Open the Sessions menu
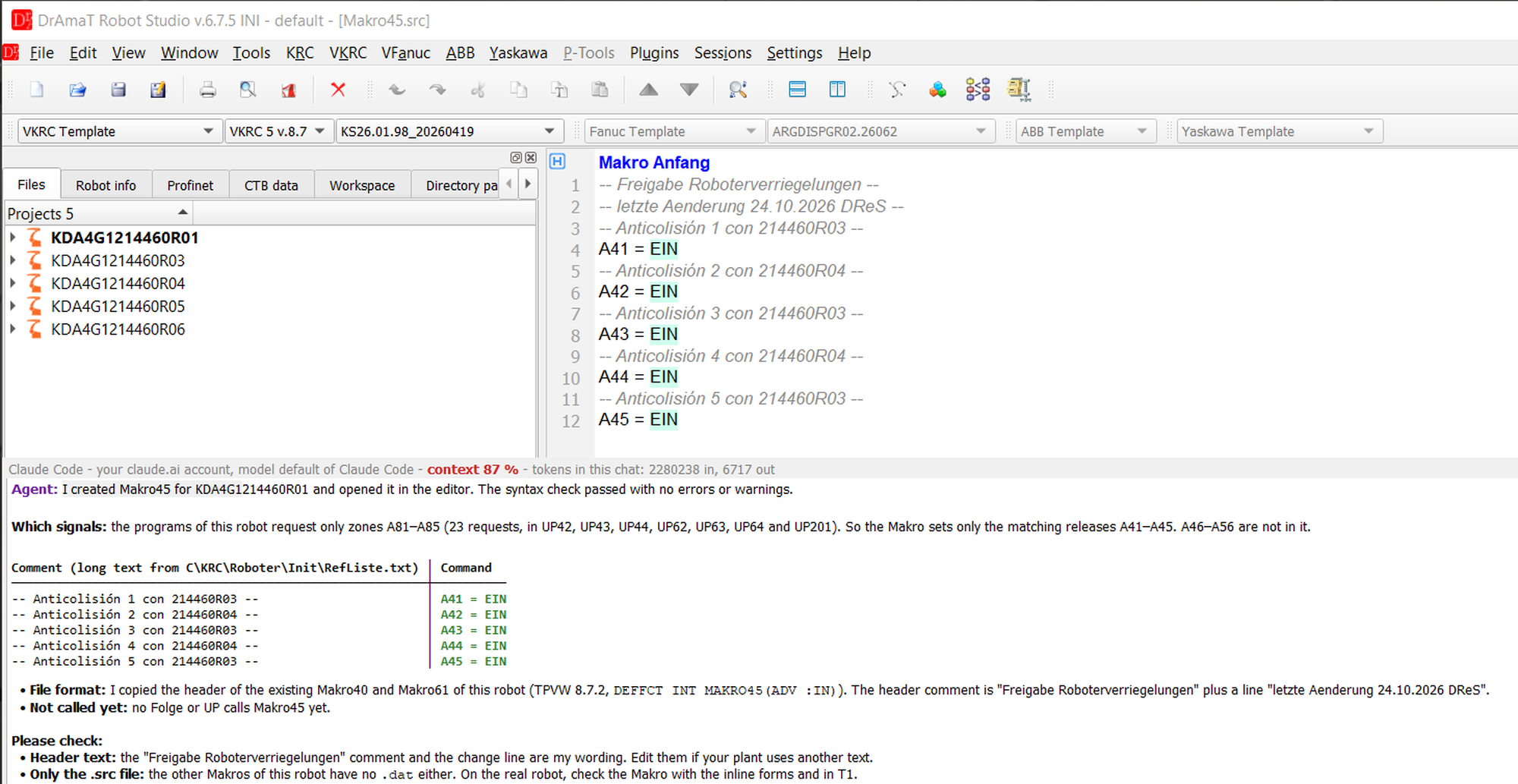Image resolution: width=1518 pixels, height=784 pixels. coord(723,52)
